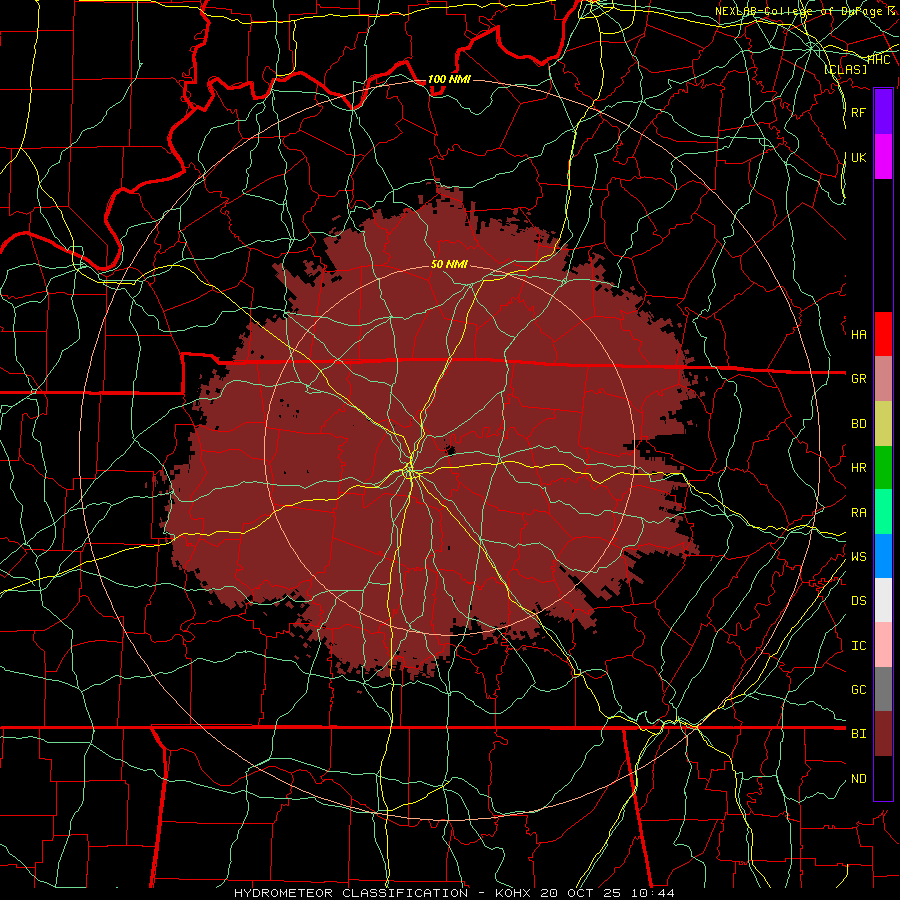The width and height of the screenshot is (900, 900).
Task: Click the '[CLAS]' legend header text
Action: [845, 70]
